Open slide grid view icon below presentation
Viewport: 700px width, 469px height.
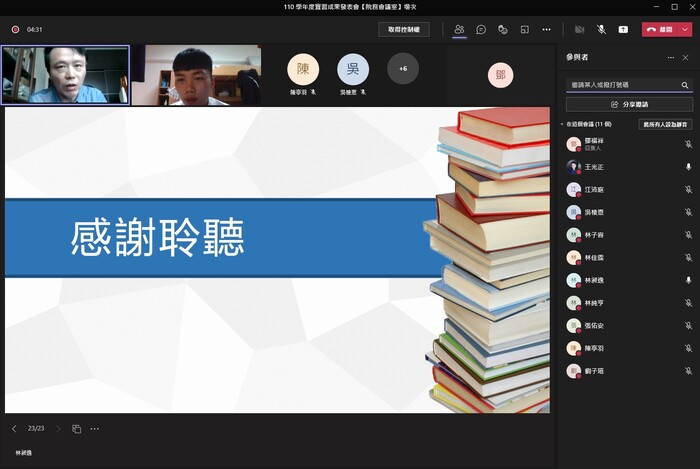point(77,428)
